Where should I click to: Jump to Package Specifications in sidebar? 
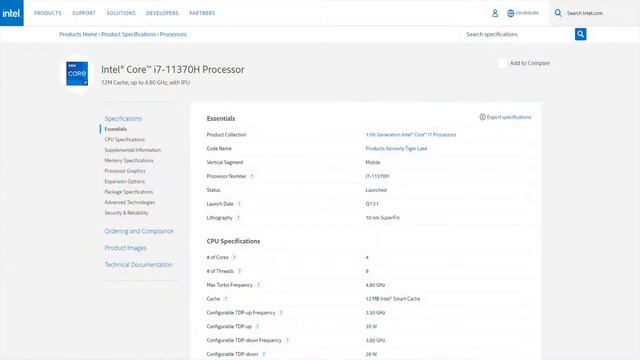point(129,192)
